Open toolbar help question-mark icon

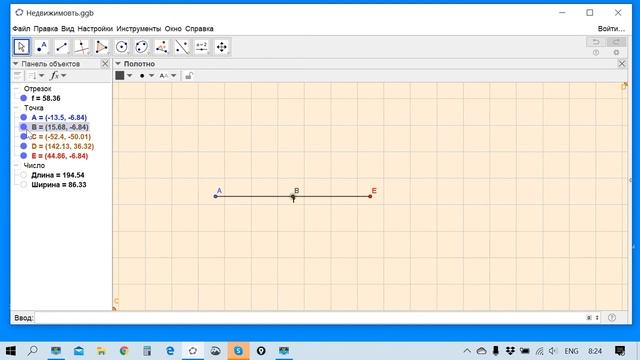coord(596,53)
